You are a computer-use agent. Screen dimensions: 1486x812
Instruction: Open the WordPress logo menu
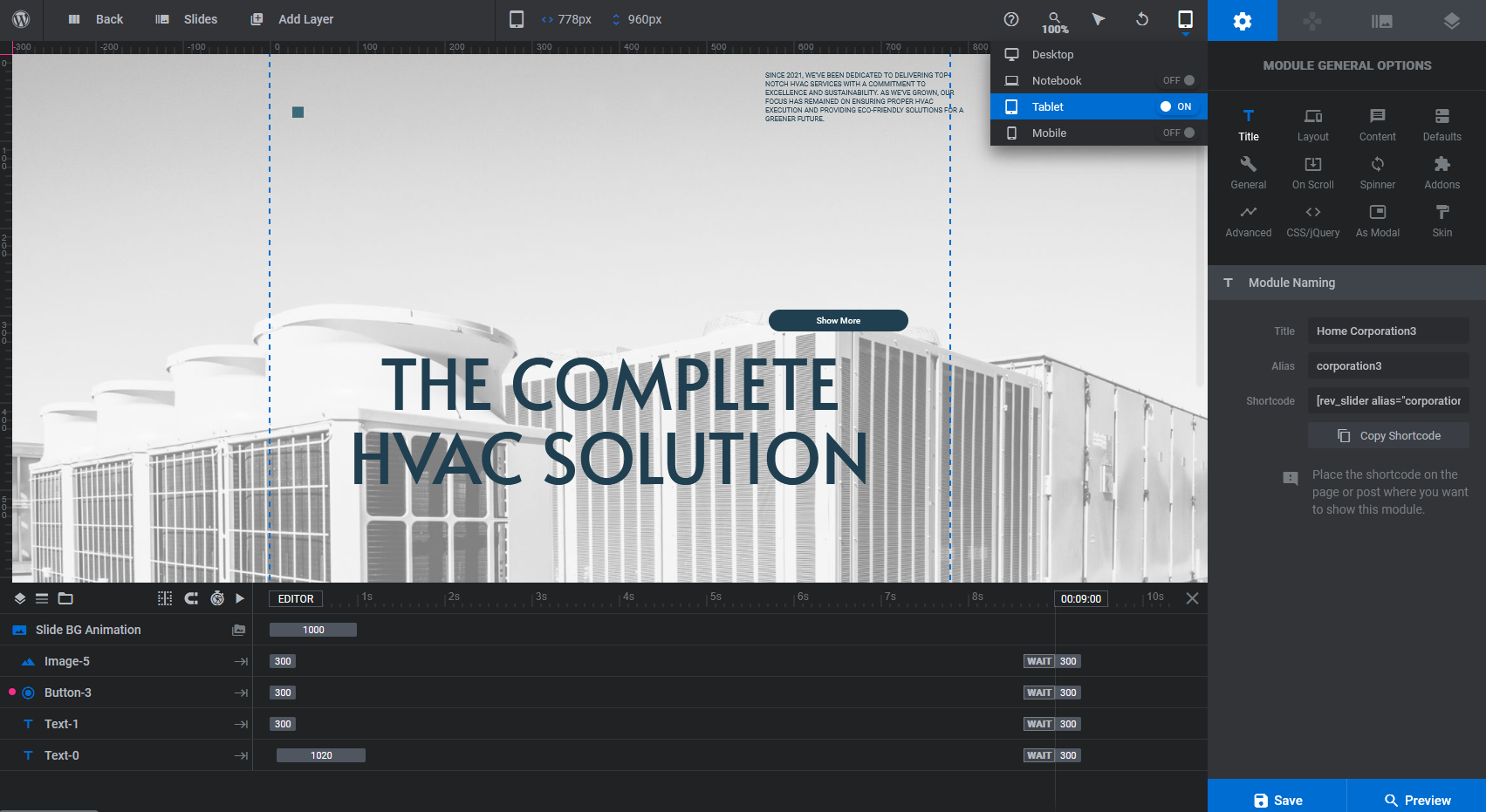click(x=22, y=19)
